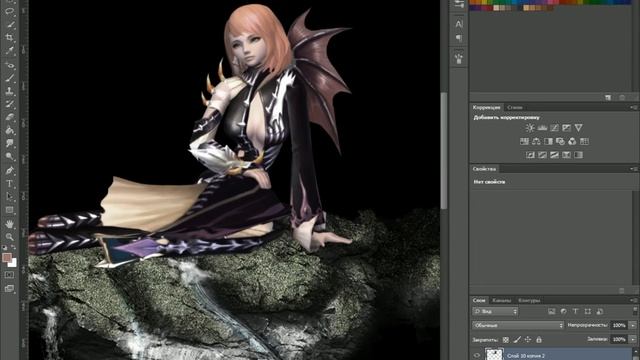Swap foreground and background colors
Image resolution: width=640 pixels, height=360 pixels.
click(13, 247)
